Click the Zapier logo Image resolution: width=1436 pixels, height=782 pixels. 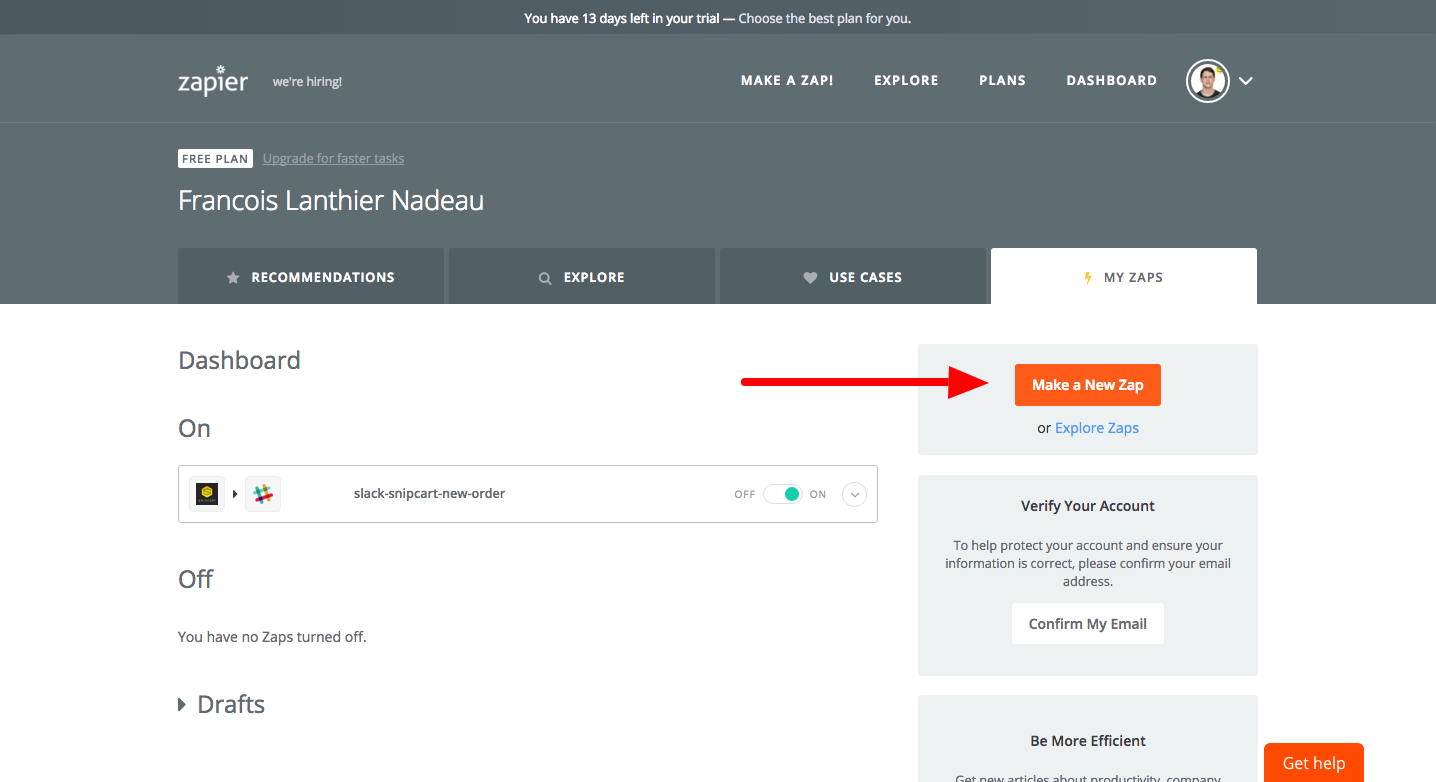pos(212,80)
